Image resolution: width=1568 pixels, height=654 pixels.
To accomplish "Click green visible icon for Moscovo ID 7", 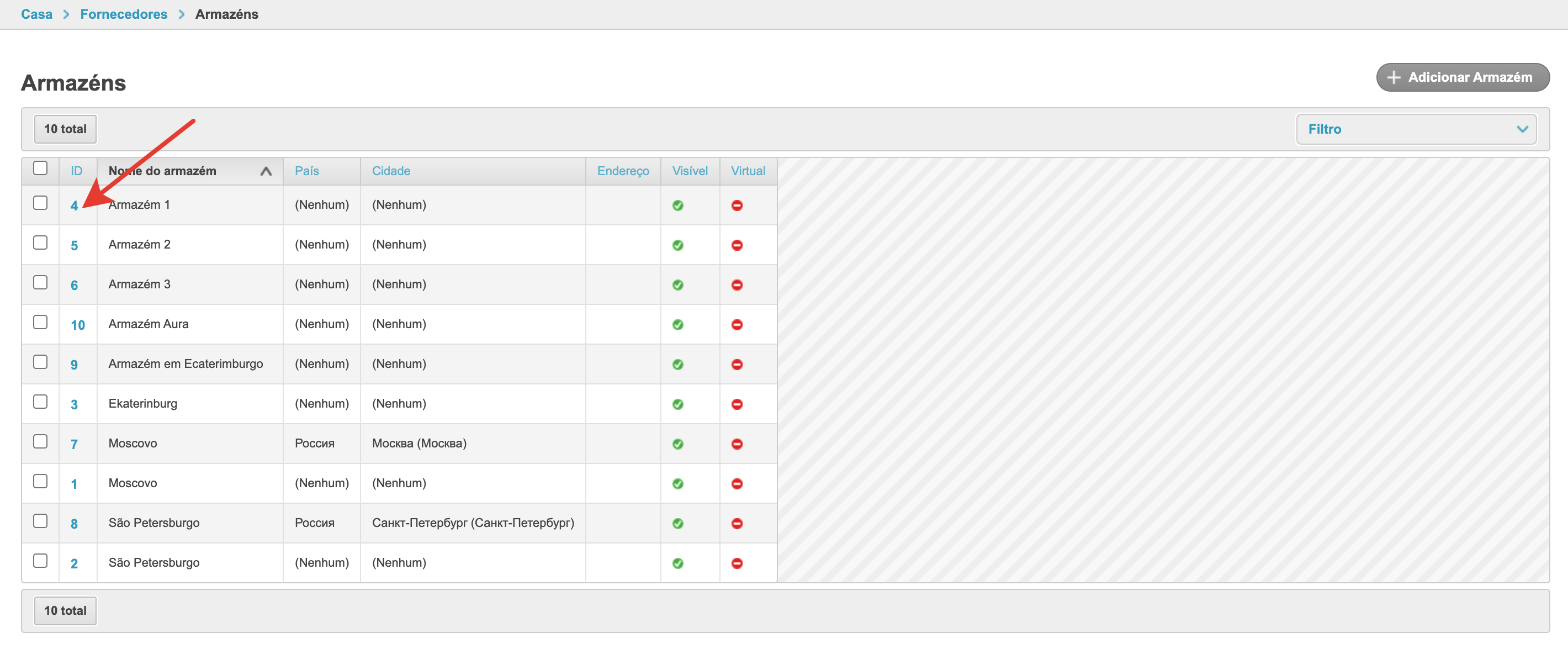I will pos(677,444).
